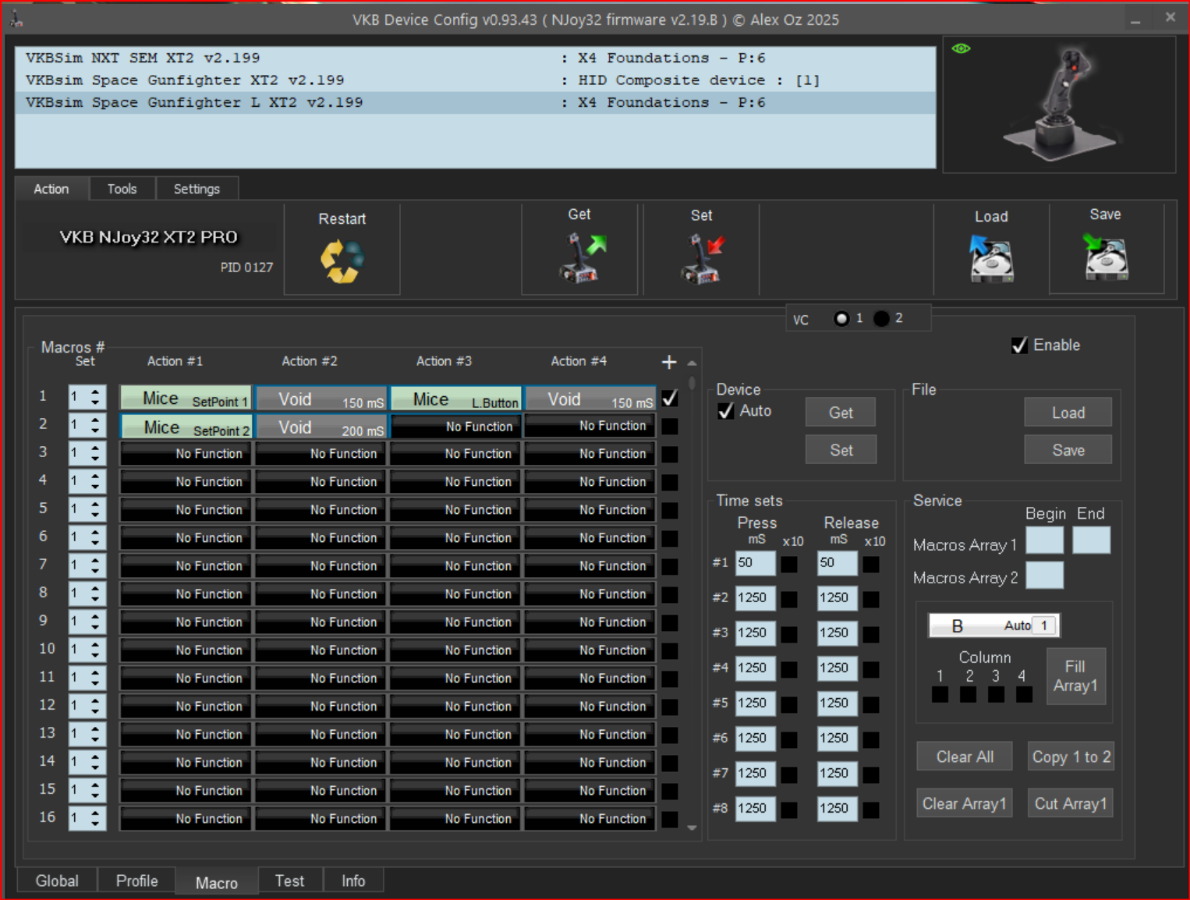1190x900 pixels.
Task: Click the Get joystick icon with green arrow
Action: [580, 258]
